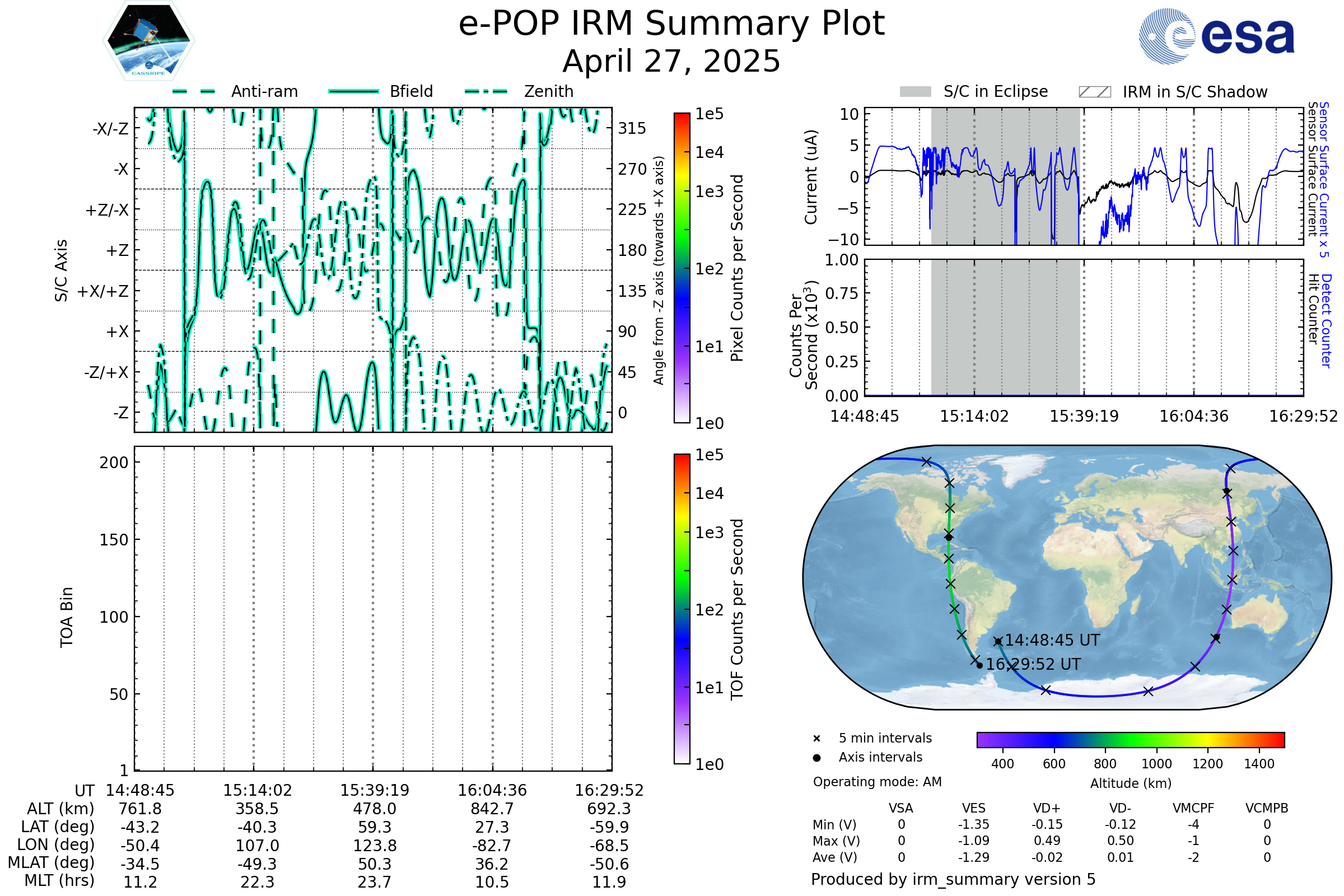The height and width of the screenshot is (896, 1344).
Task: Click the VMCPF column header
Action: coord(1193,808)
